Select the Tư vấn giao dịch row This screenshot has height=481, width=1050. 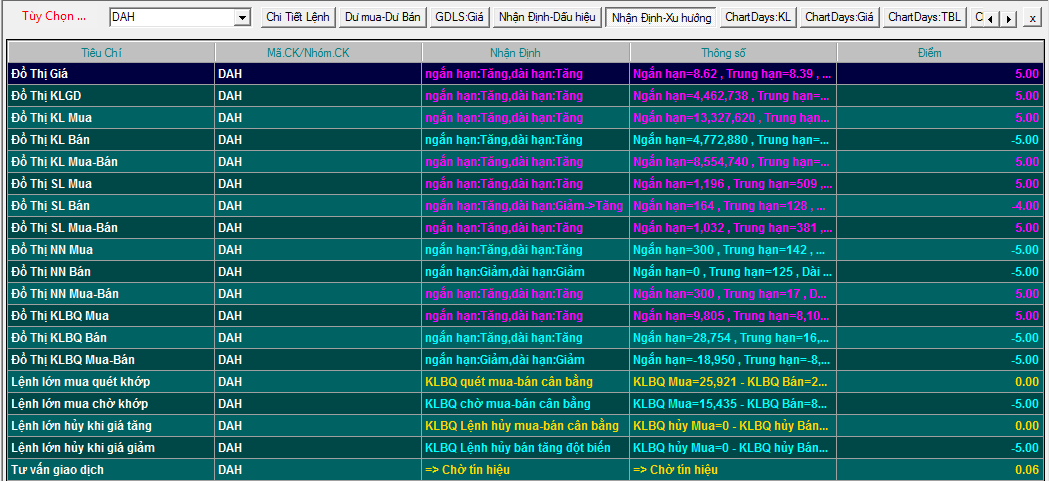click(x=526, y=470)
